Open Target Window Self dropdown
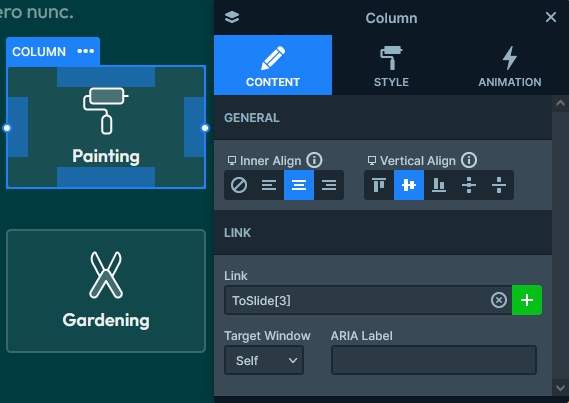Screen dimensions: 569x403 click(x=264, y=360)
